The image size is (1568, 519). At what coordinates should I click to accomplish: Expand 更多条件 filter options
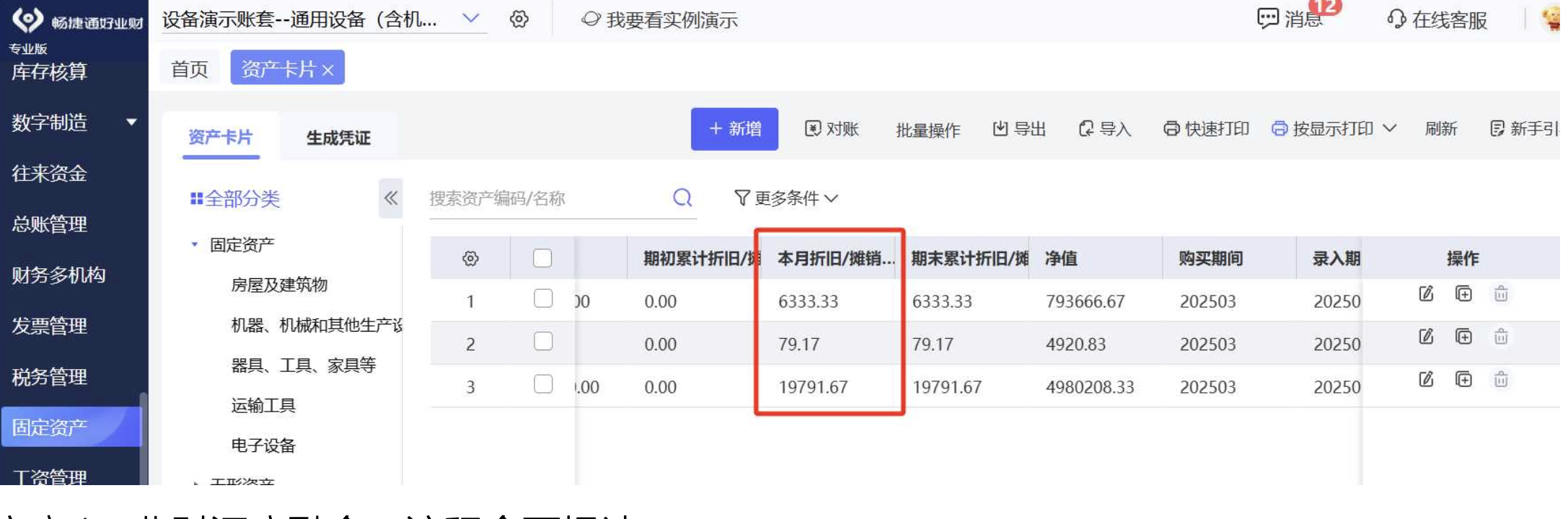click(785, 198)
